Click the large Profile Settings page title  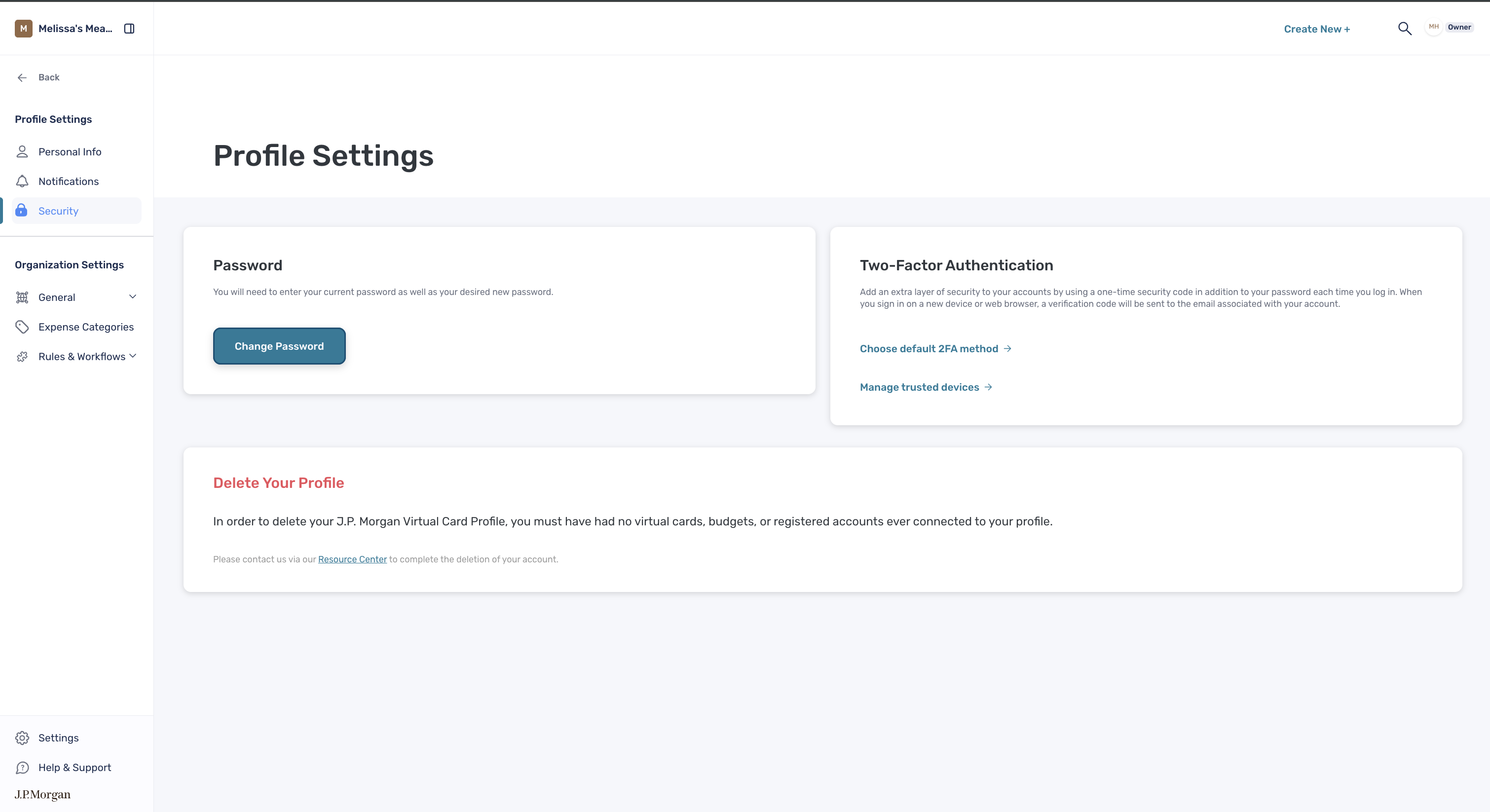(323, 155)
